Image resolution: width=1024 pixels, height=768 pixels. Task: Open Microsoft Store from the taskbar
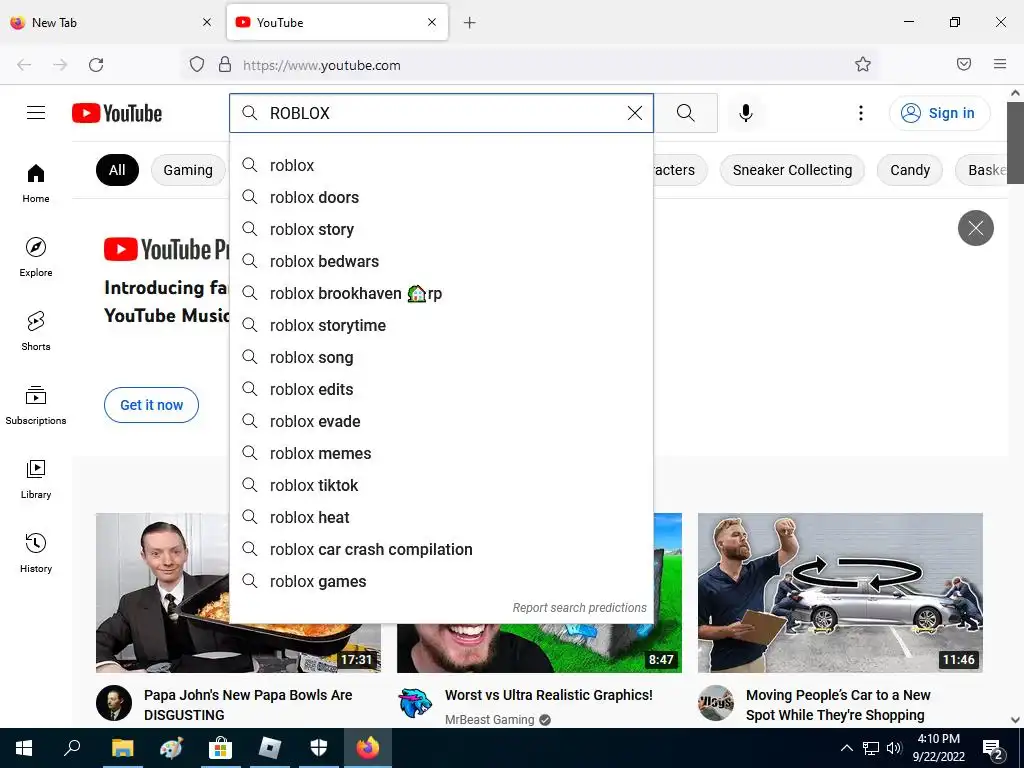[x=221, y=748]
